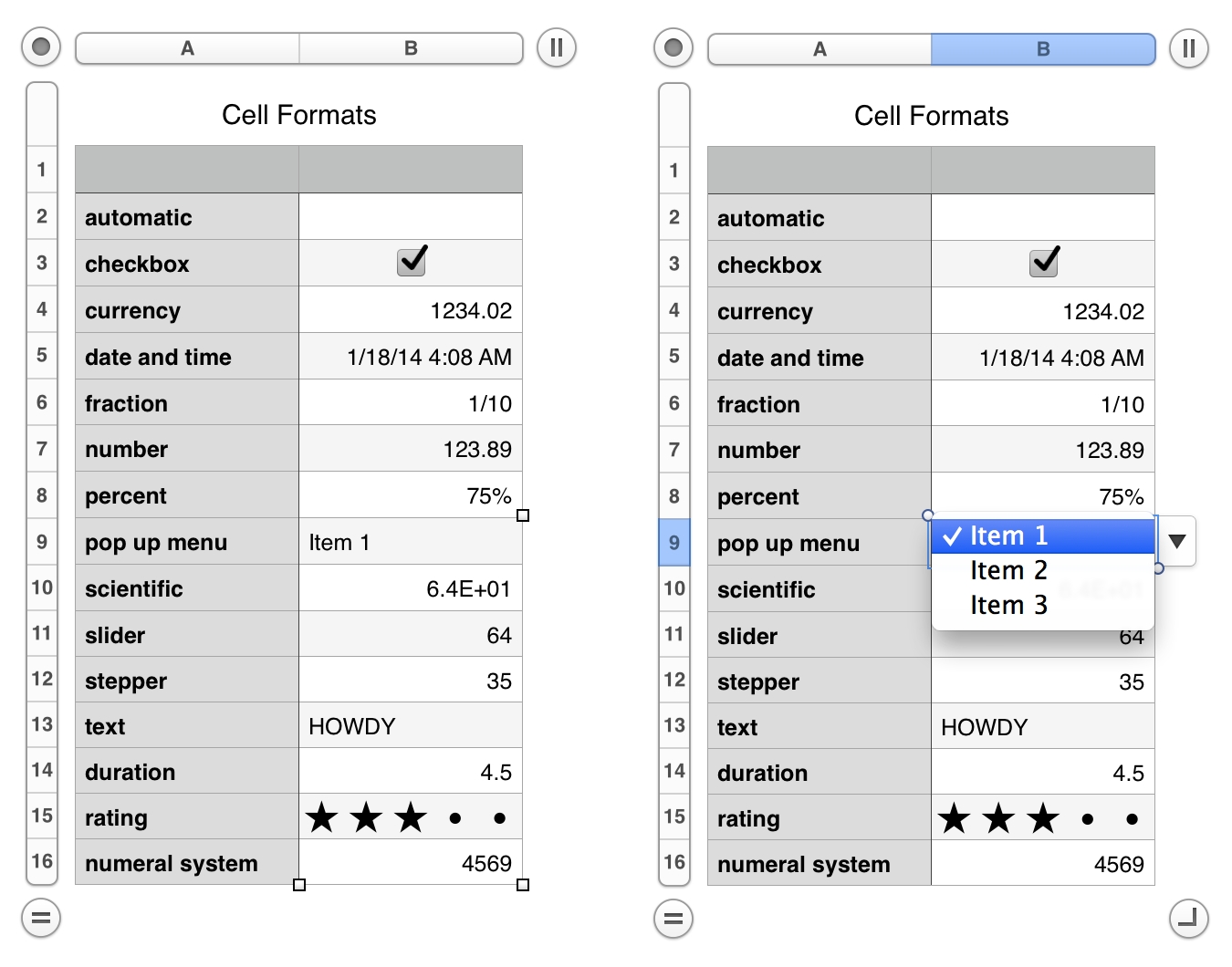The image size is (1232, 967).
Task: Click the right table's top-left circle handle
Action: tap(673, 47)
